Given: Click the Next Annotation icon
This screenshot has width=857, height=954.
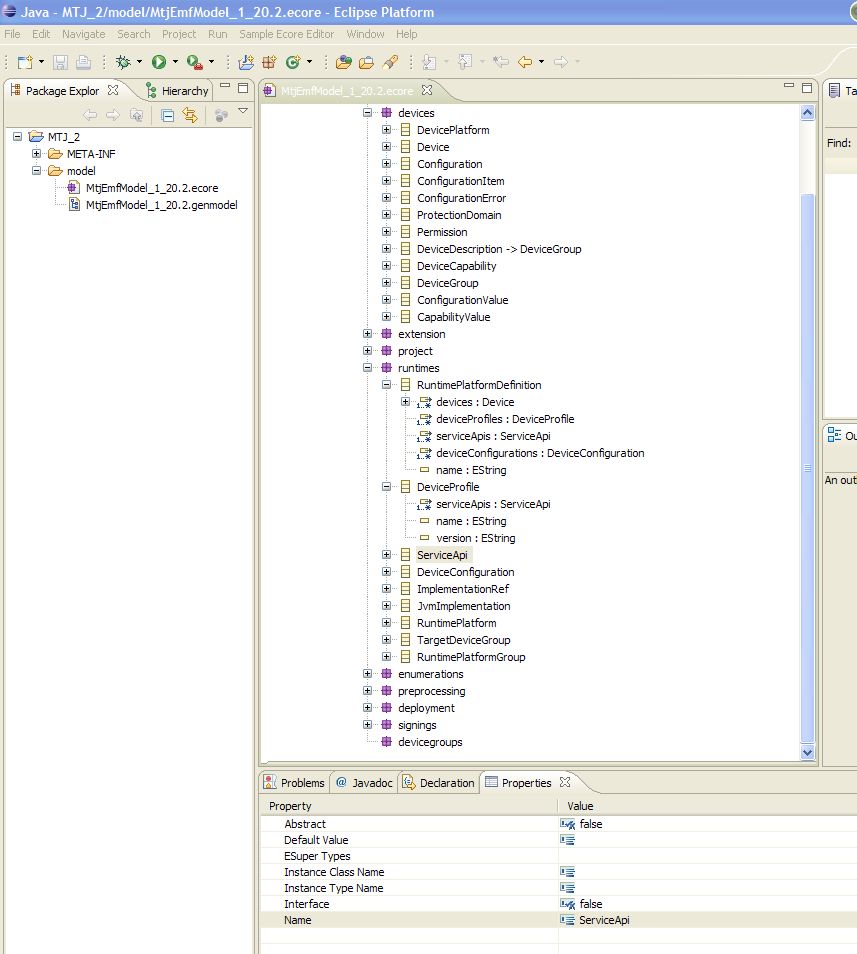Looking at the screenshot, I should tap(429, 61).
